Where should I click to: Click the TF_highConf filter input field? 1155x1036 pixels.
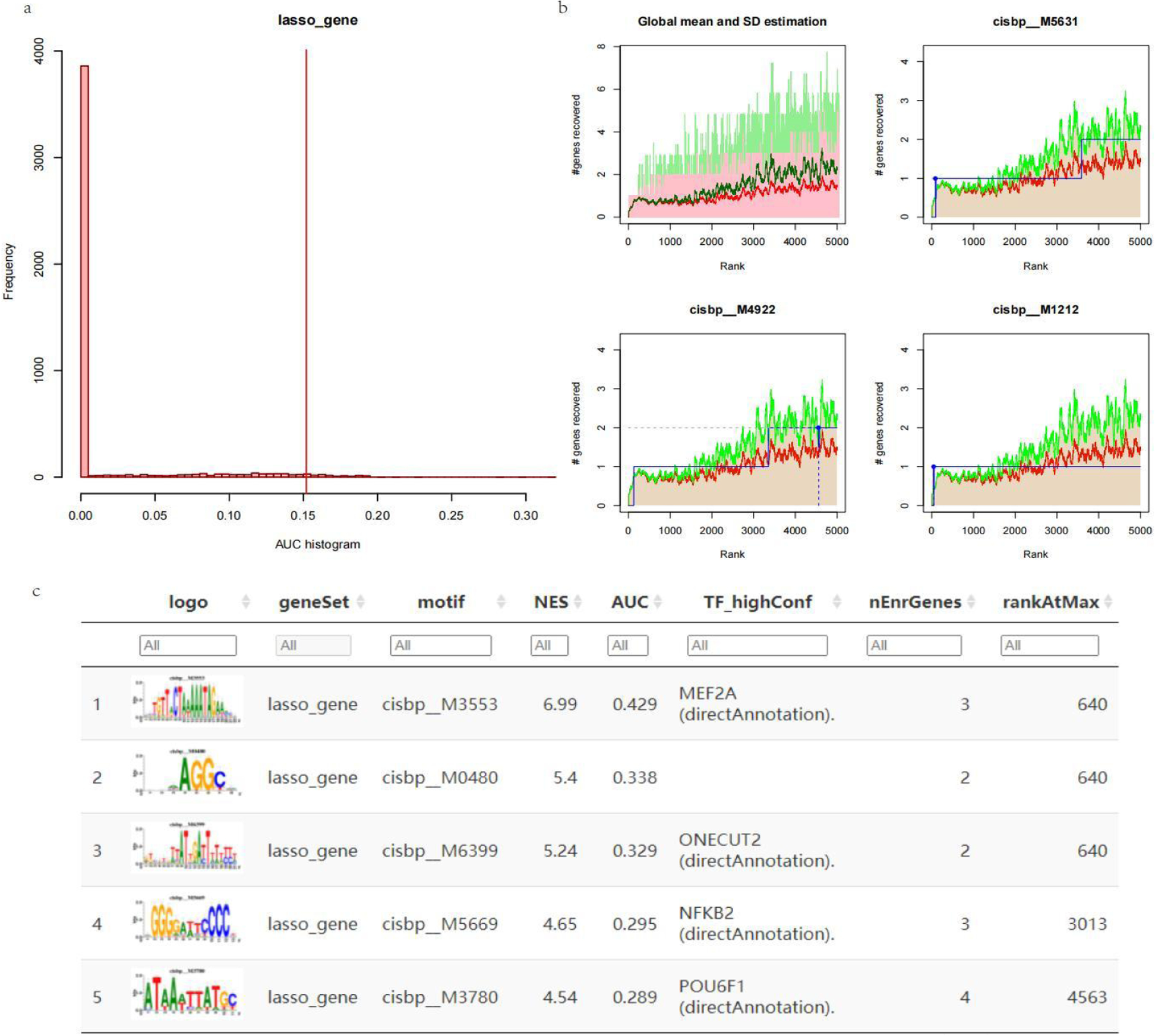pos(758,645)
